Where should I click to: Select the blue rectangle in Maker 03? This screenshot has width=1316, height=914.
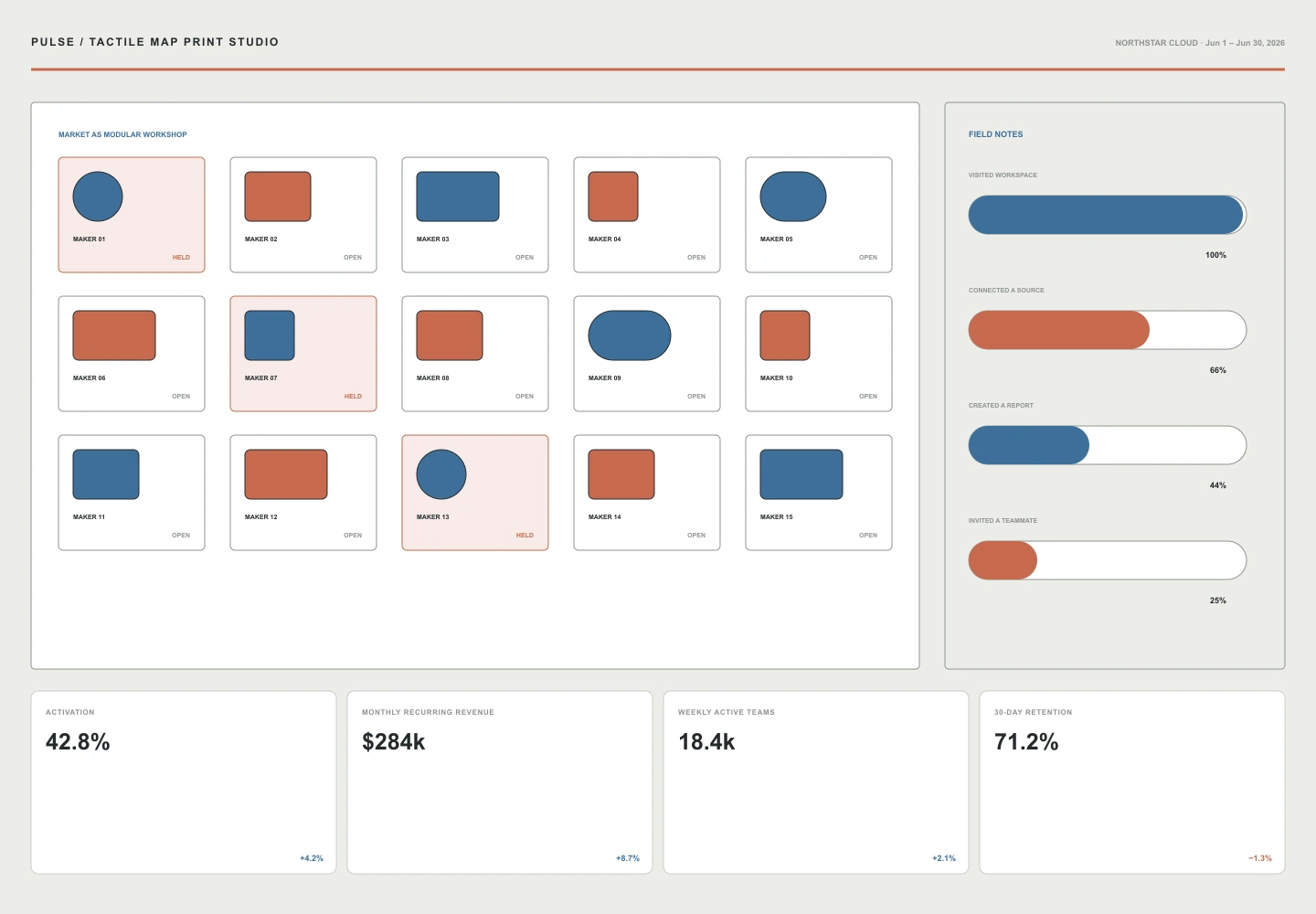pos(458,197)
